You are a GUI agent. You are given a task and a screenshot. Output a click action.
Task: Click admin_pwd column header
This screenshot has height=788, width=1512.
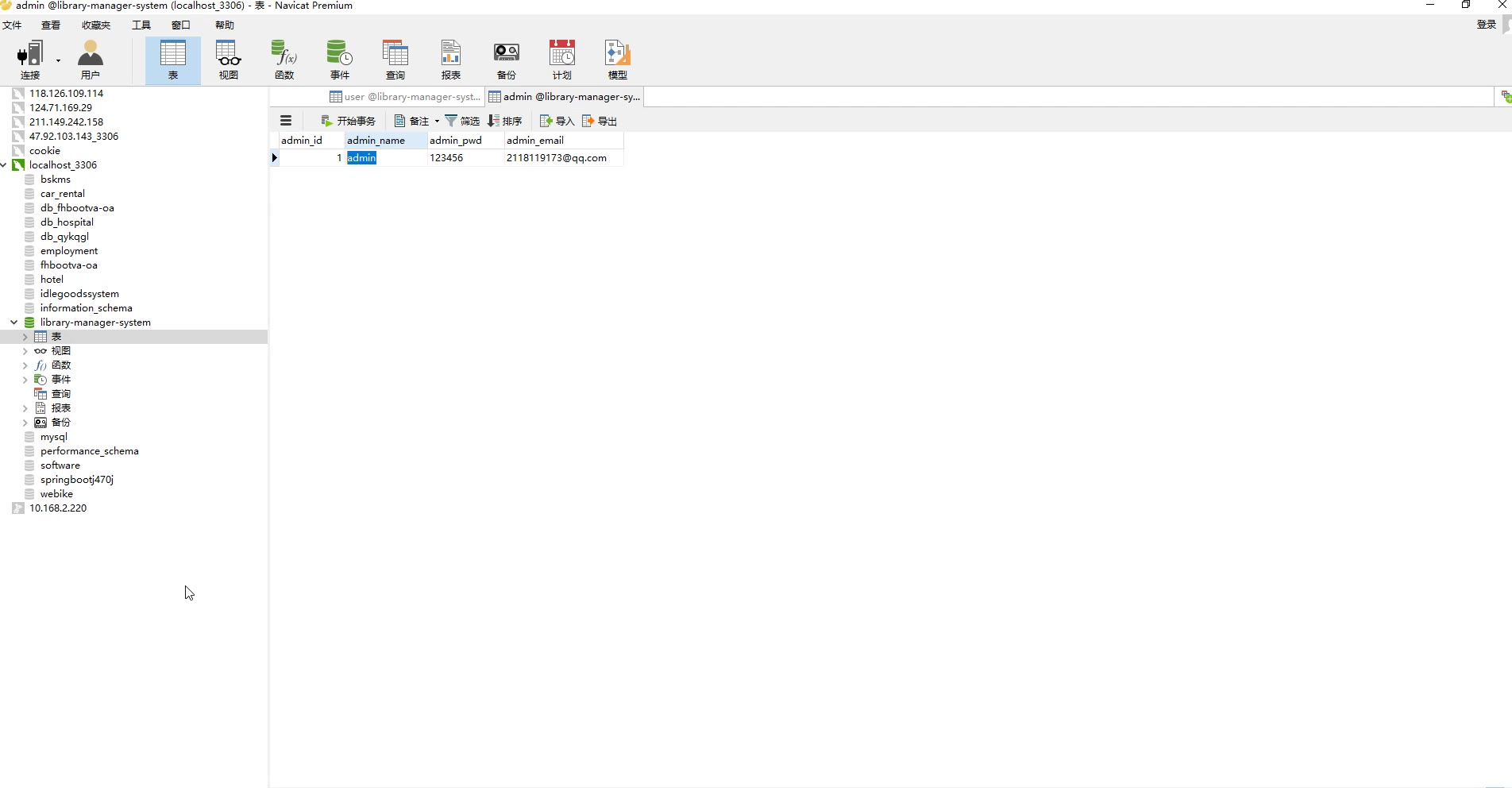click(465, 141)
